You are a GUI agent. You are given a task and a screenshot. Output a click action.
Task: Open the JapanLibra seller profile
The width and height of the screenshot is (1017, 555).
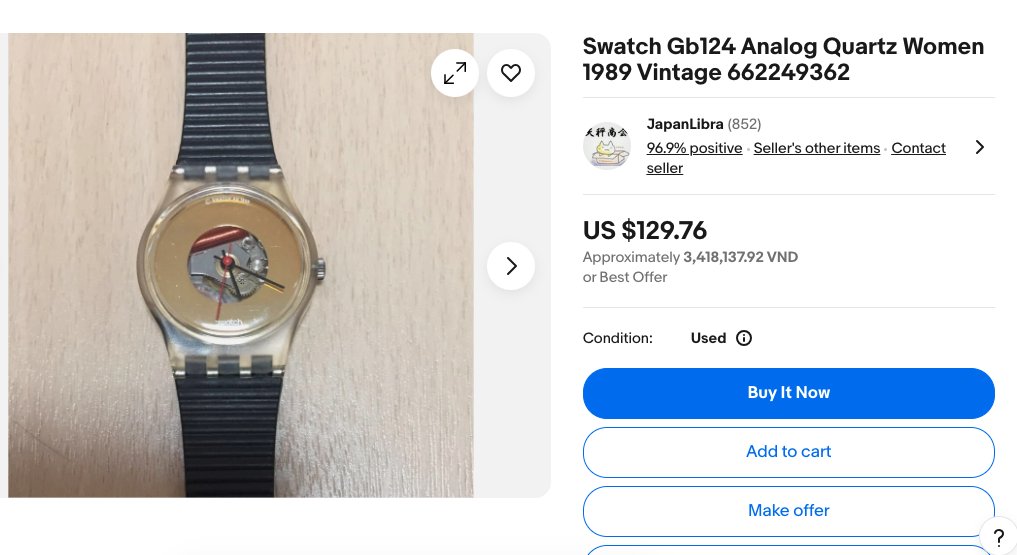point(685,124)
